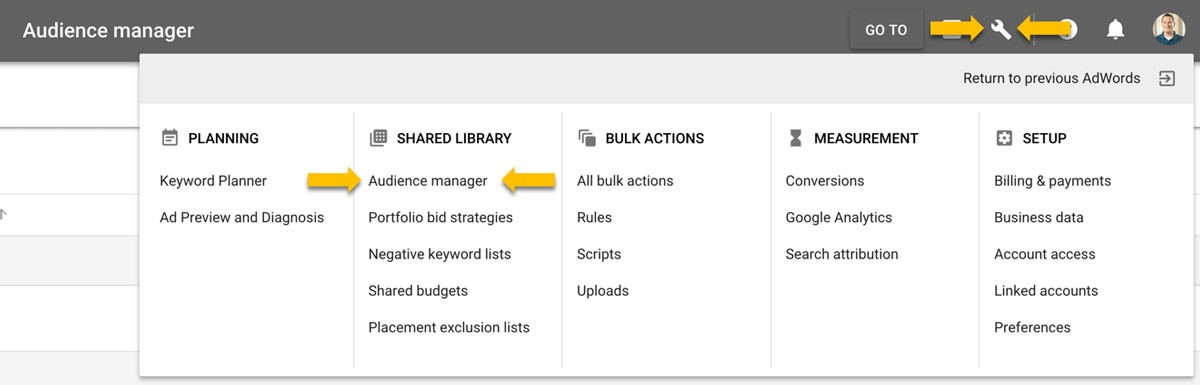Return to previous AdWords
The width and height of the screenshot is (1200, 385).
1052,78
